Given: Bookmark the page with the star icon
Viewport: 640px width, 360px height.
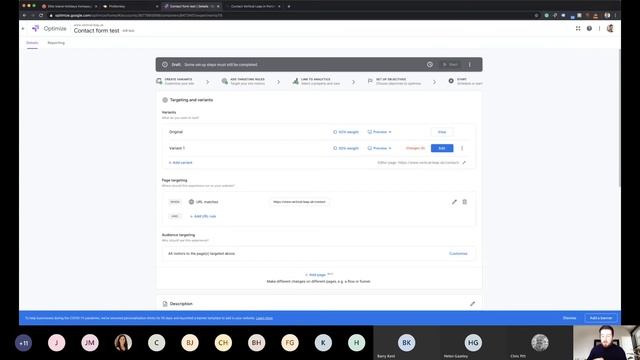Looking at the screenshot, I should (536, 15).
